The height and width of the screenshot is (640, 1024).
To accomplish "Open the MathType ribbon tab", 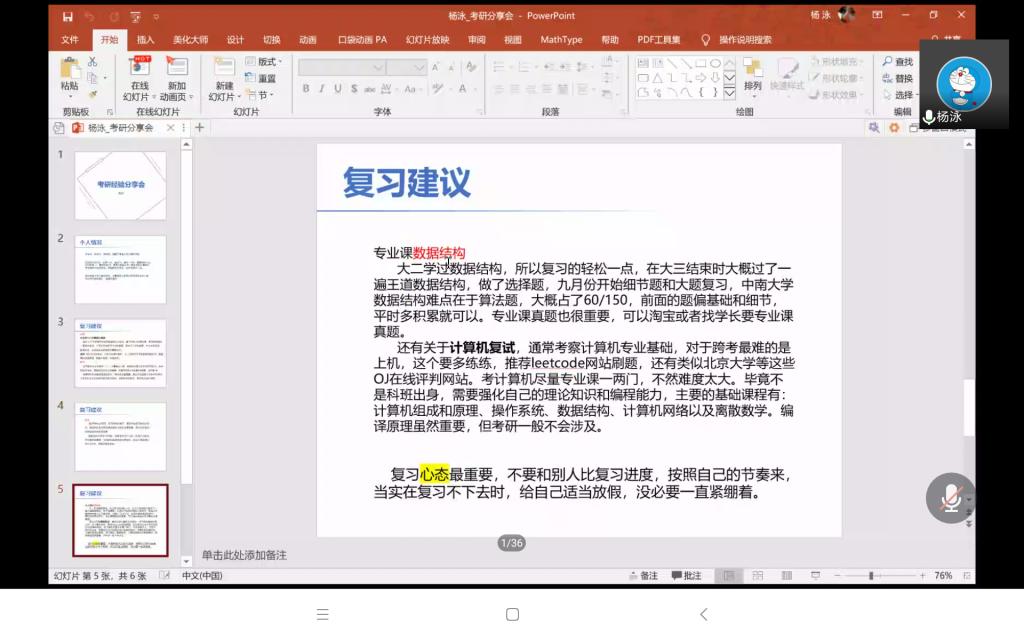I will click(x=561, y=40).
